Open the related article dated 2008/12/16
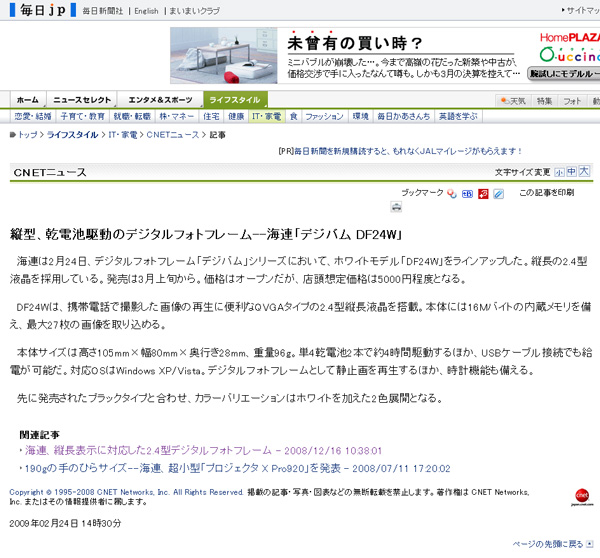This screenshot has height=558, width=600. tap(203, 450)
